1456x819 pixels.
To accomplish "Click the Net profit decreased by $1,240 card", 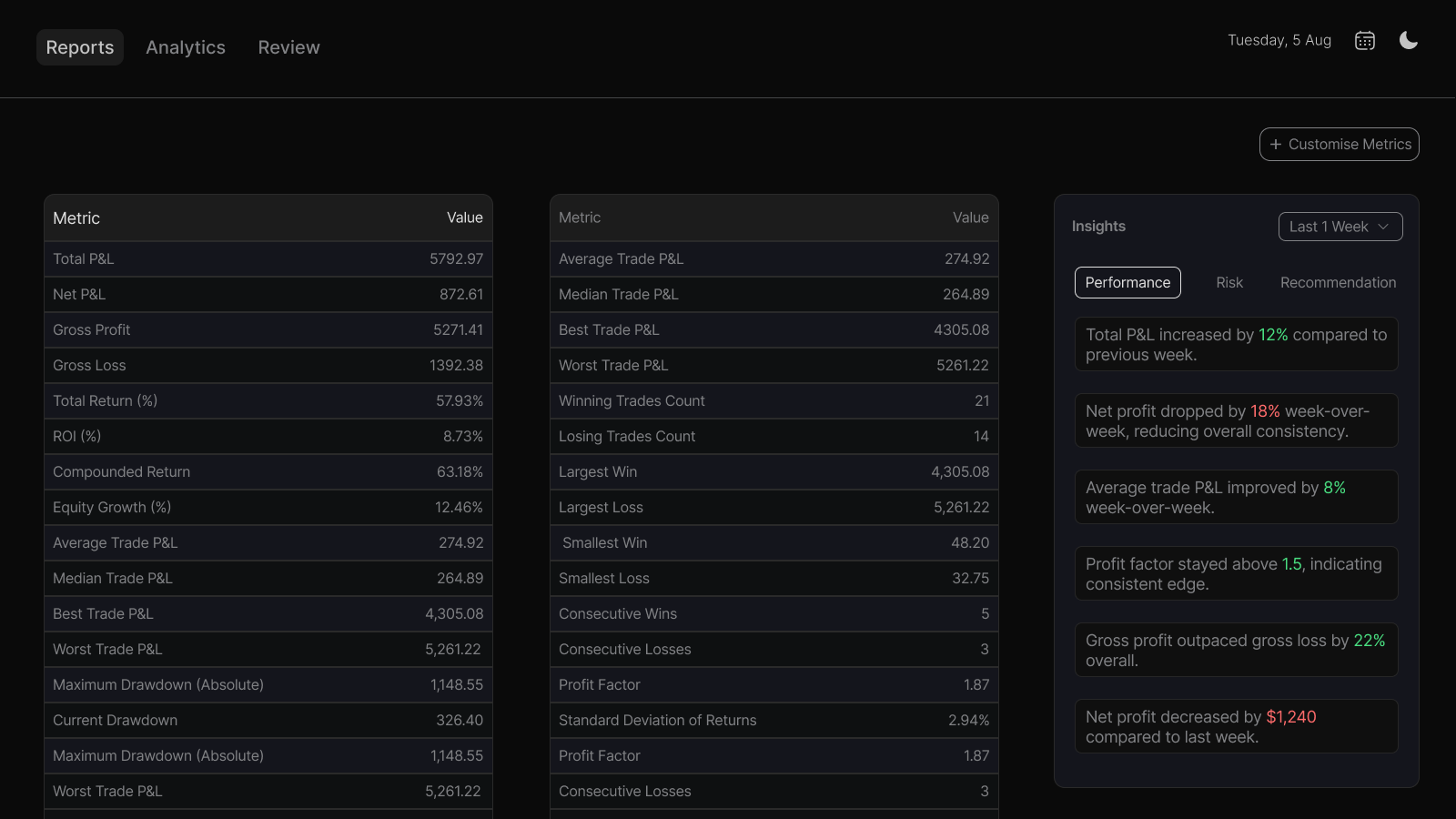I will click(1236, 726).
